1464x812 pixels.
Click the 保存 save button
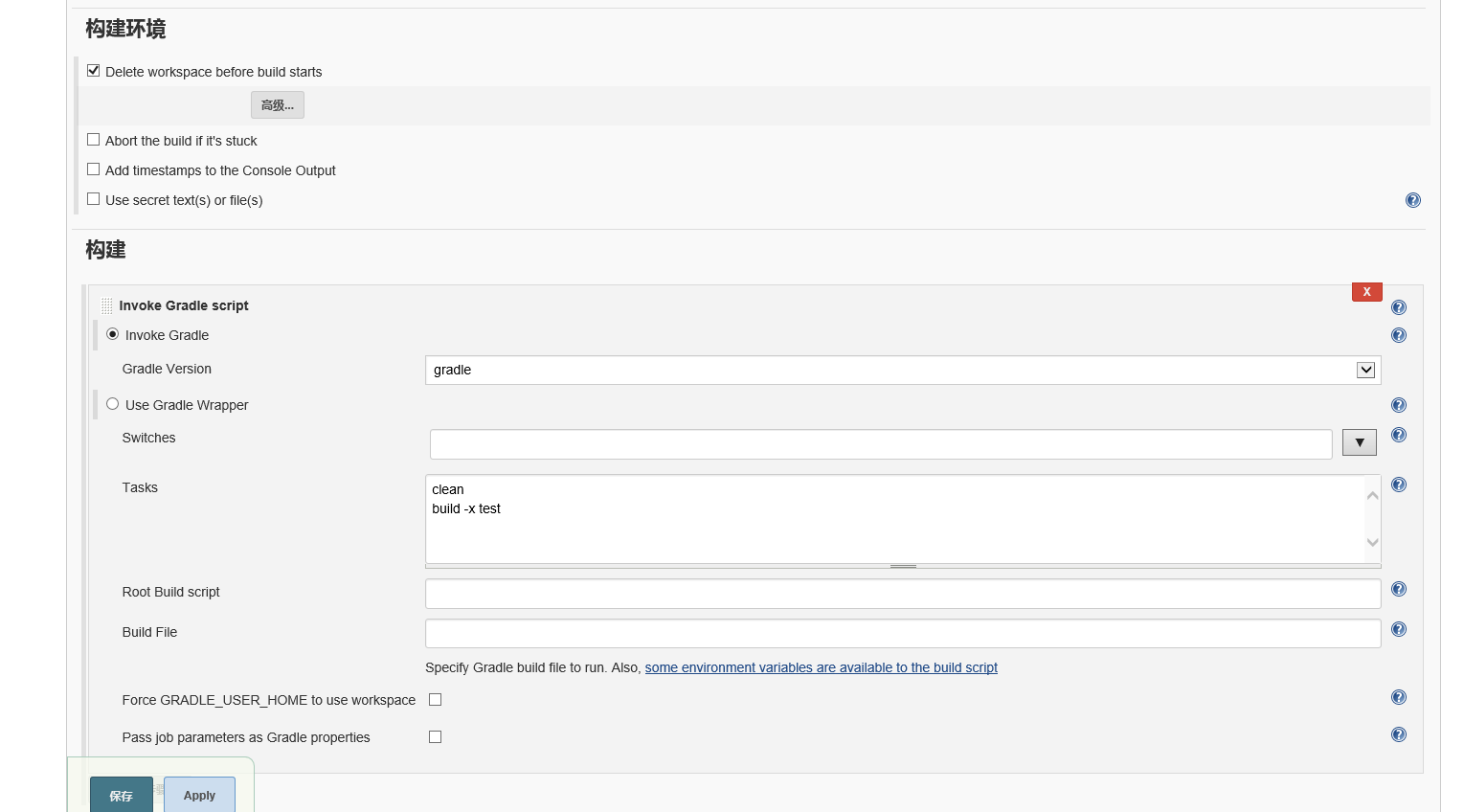coord(121,795)
